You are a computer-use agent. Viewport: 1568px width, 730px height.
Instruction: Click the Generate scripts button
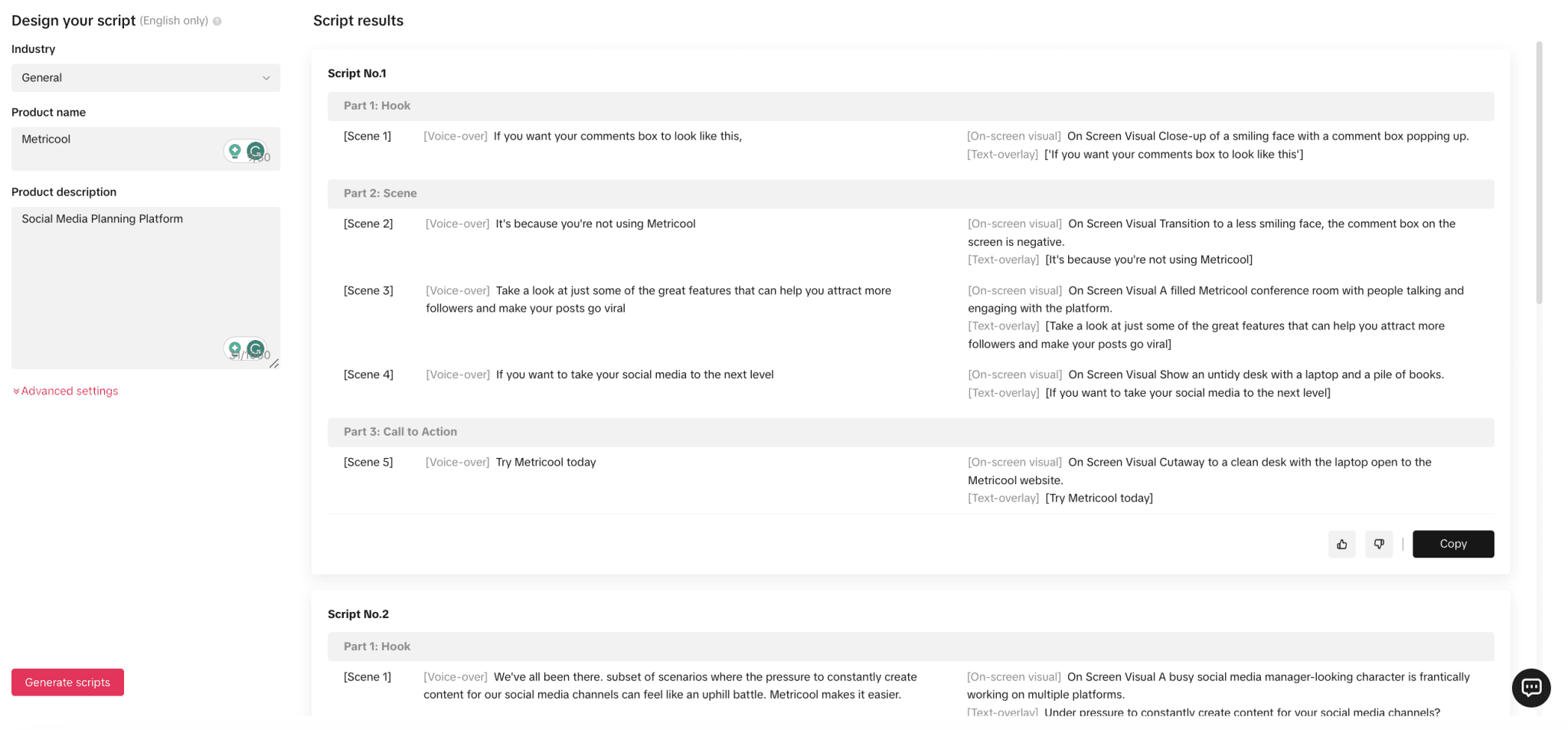pyautogui.click(x=67, y=682)
